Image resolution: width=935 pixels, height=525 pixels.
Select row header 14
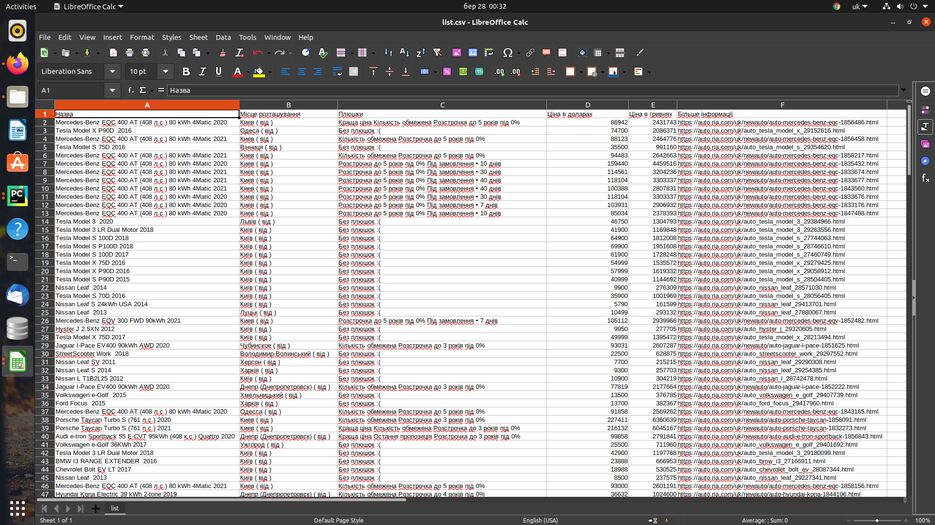coord(45,221)
